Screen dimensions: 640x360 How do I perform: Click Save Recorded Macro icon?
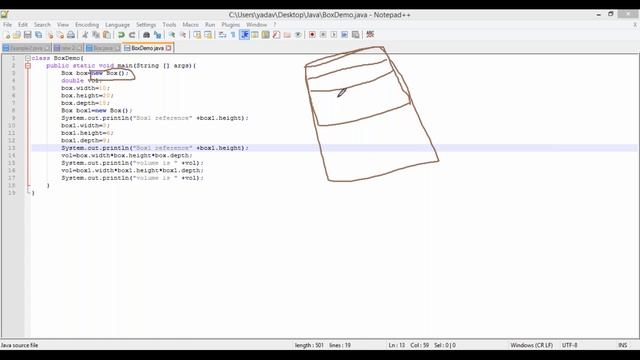tap(356, 35)
